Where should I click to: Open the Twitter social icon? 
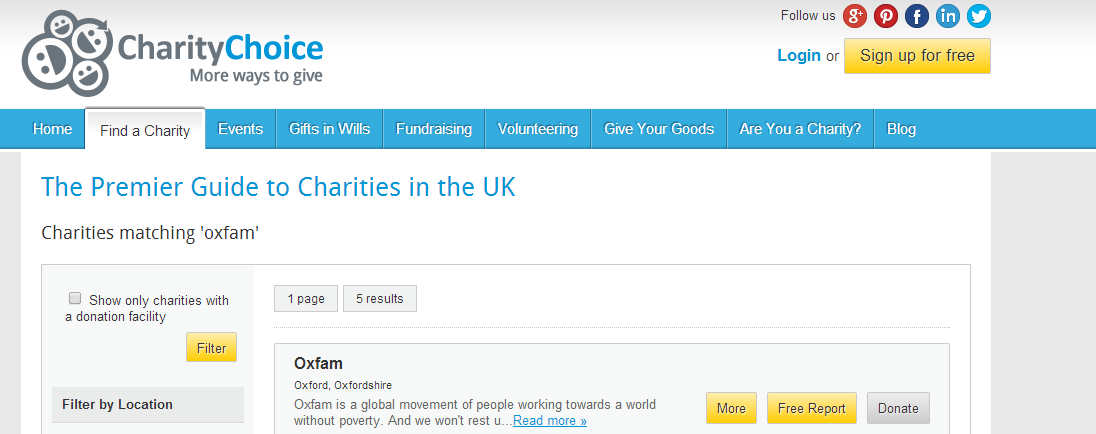[x=979, y=16]
